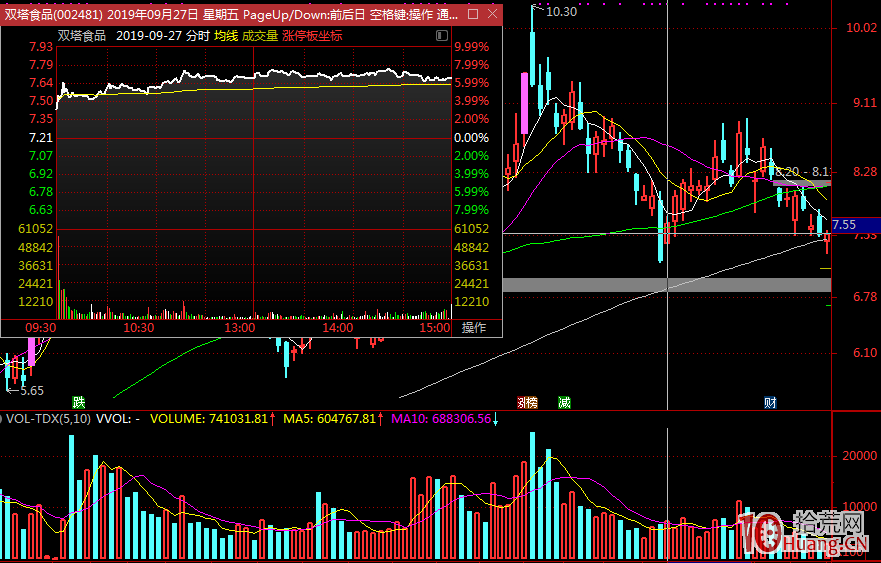Screen dimensions: 881x563
Task: Open the 操作 menu in the intraday popup
Action: pyautogui.click(x=474, y=327)
